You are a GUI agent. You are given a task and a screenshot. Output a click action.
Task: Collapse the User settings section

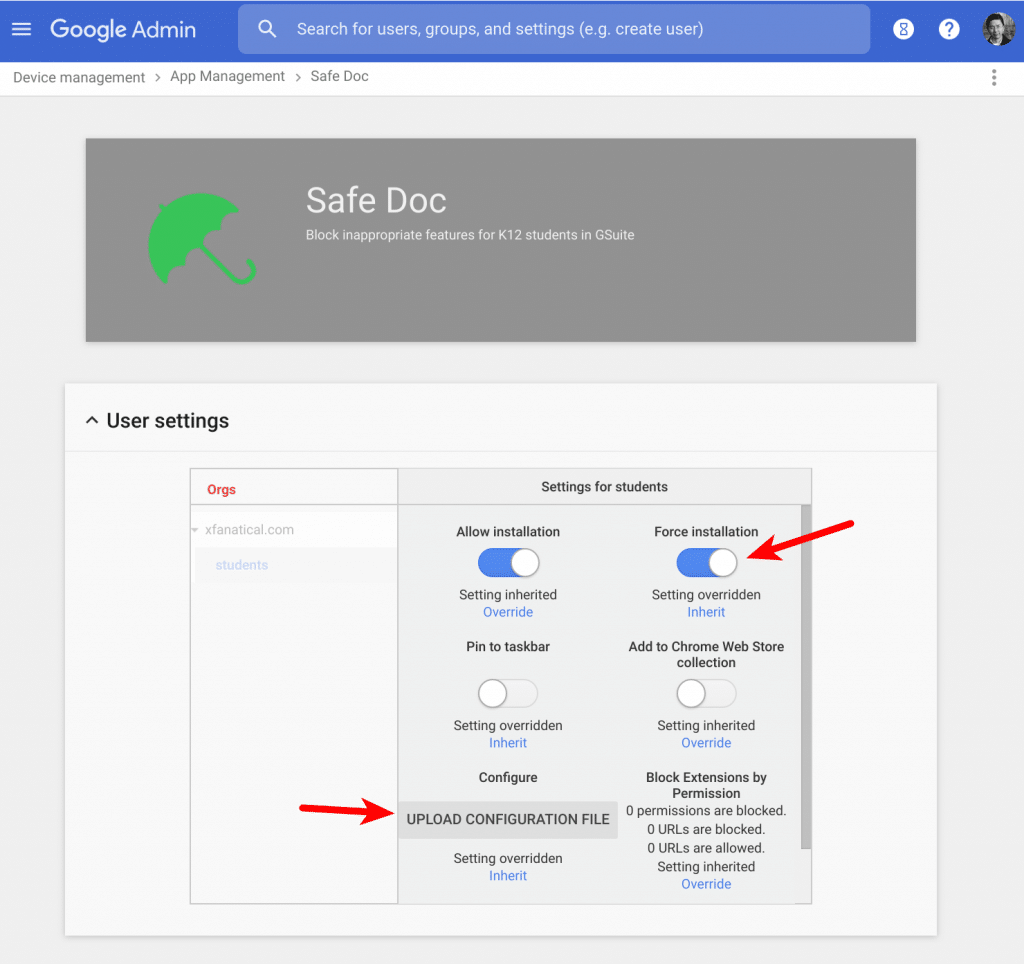(x=92, y=421)
